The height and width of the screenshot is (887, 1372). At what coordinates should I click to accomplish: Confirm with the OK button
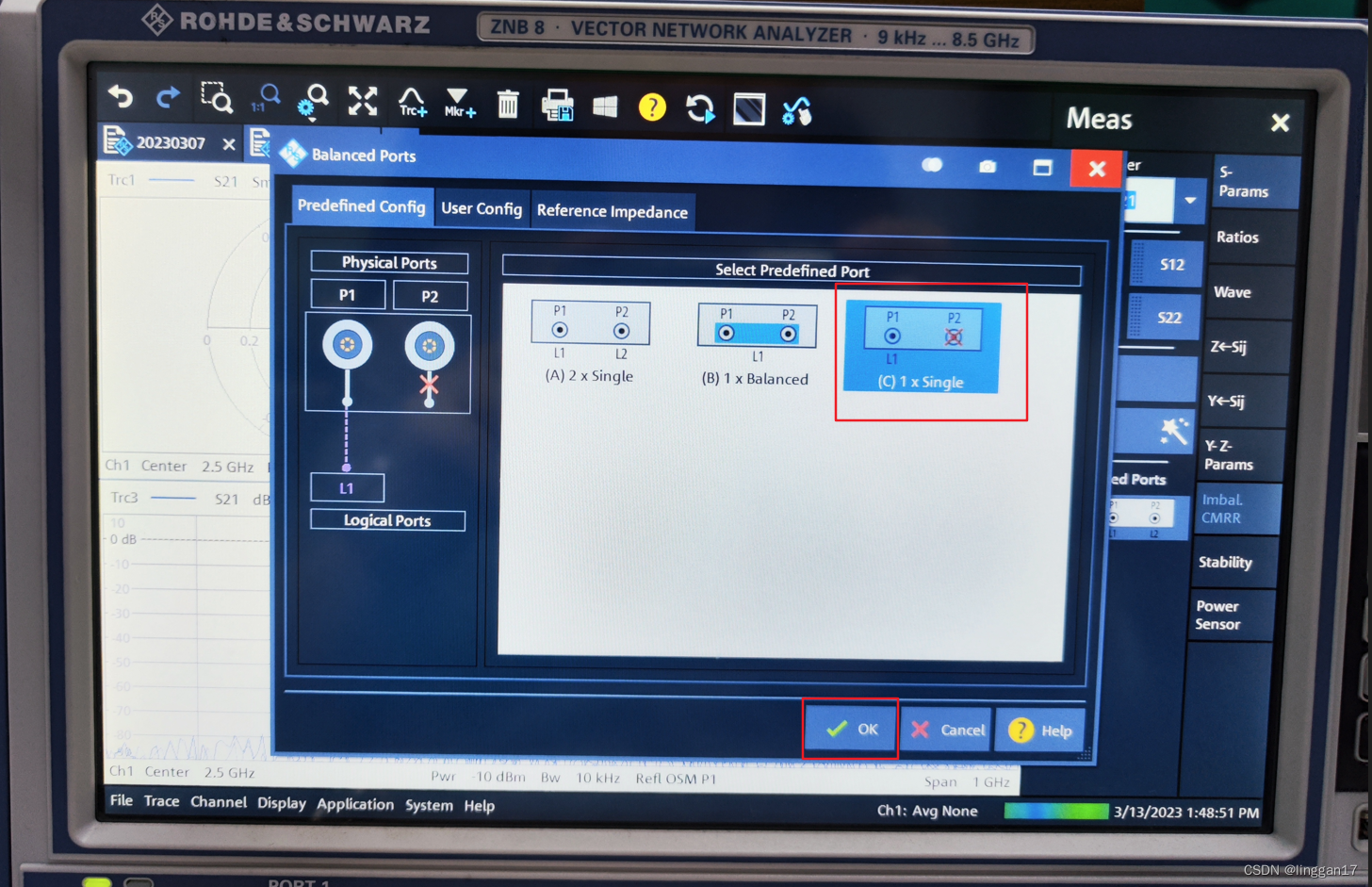click(851, 729)
